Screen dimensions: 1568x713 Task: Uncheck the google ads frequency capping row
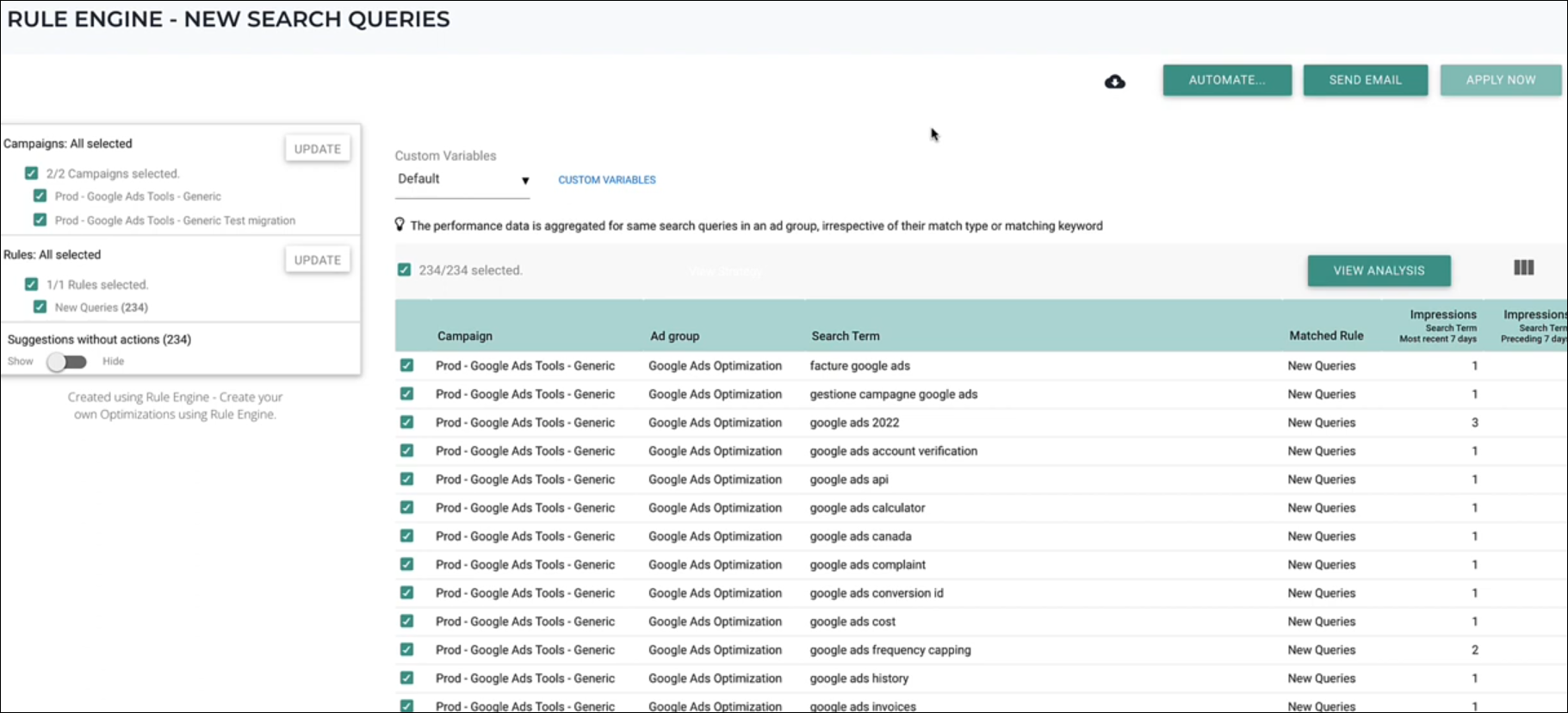(x=406, y=649)
